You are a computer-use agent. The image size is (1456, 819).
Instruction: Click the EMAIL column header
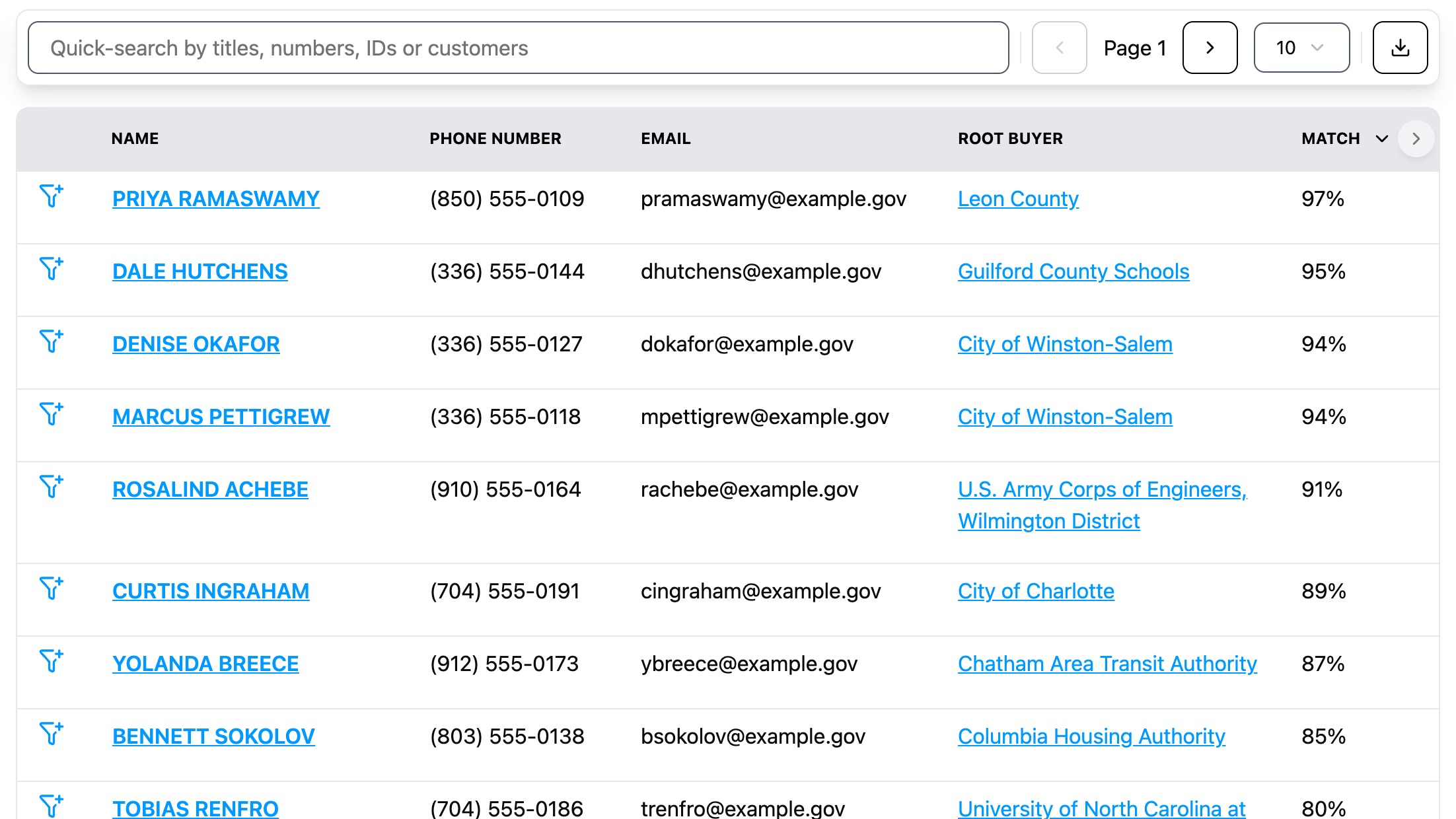(x=666, y=139)
